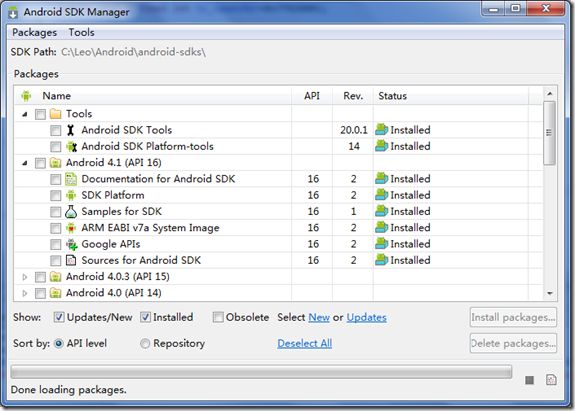Collapse the Android 4.1 (API 16) group

coord(25,163)
